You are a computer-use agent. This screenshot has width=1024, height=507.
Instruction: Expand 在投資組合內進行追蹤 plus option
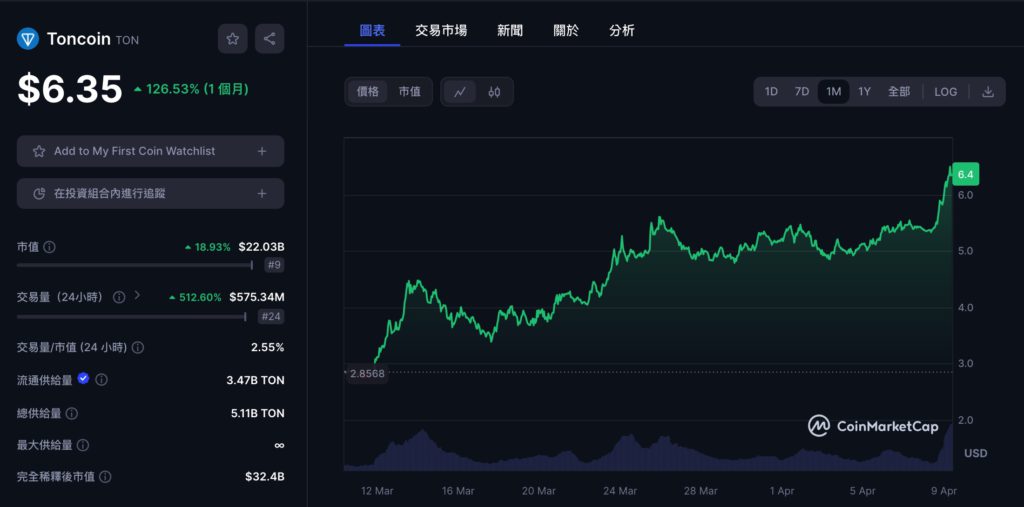pyautogui.click(x=261, y=193)
